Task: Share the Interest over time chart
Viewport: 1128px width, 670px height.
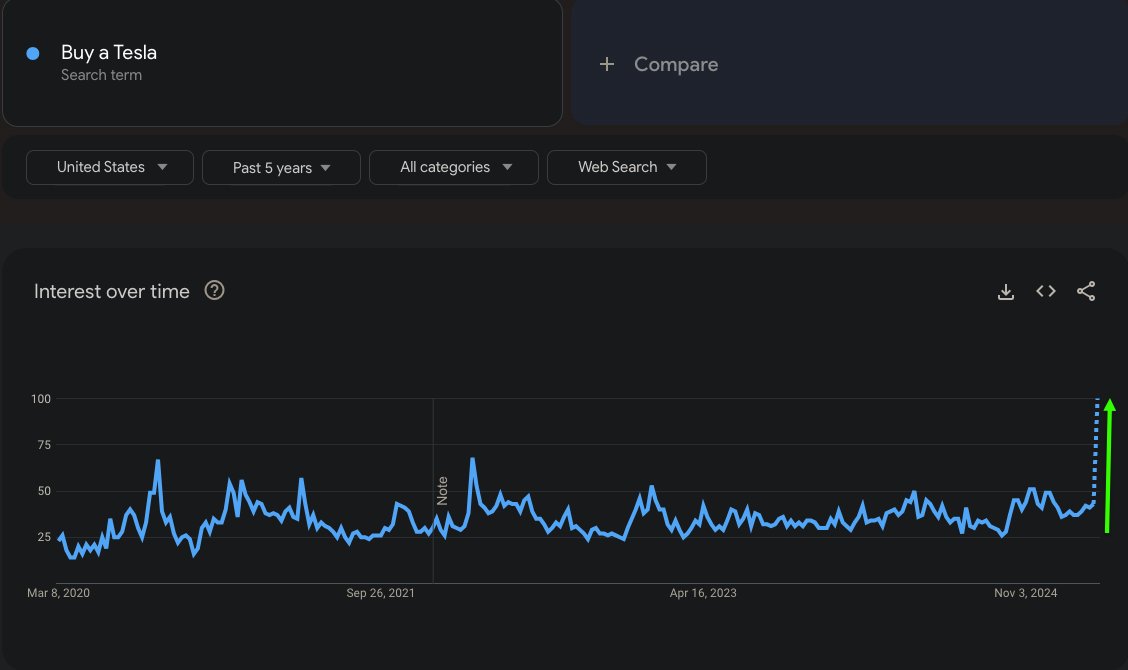Action: pos(1086,291)
